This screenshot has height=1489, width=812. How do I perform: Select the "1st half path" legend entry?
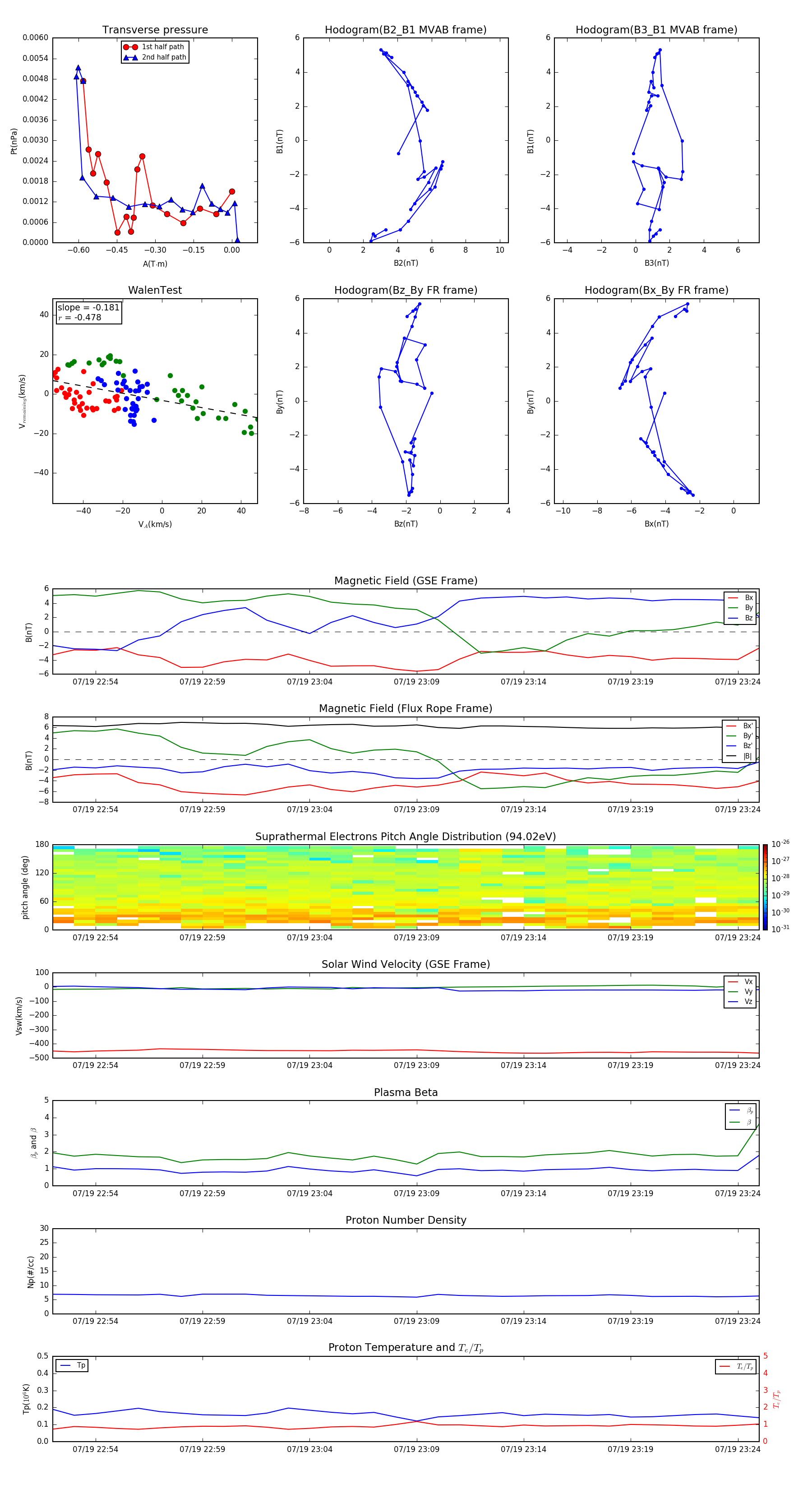[154, 47]
